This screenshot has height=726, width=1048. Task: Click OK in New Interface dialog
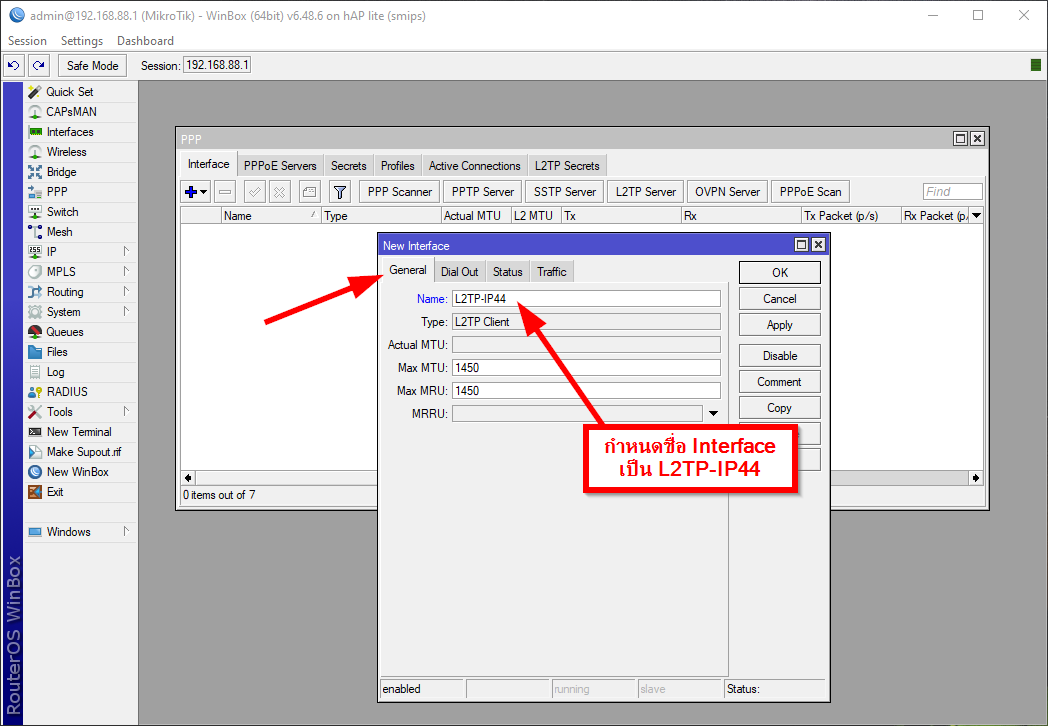[779, 273]
